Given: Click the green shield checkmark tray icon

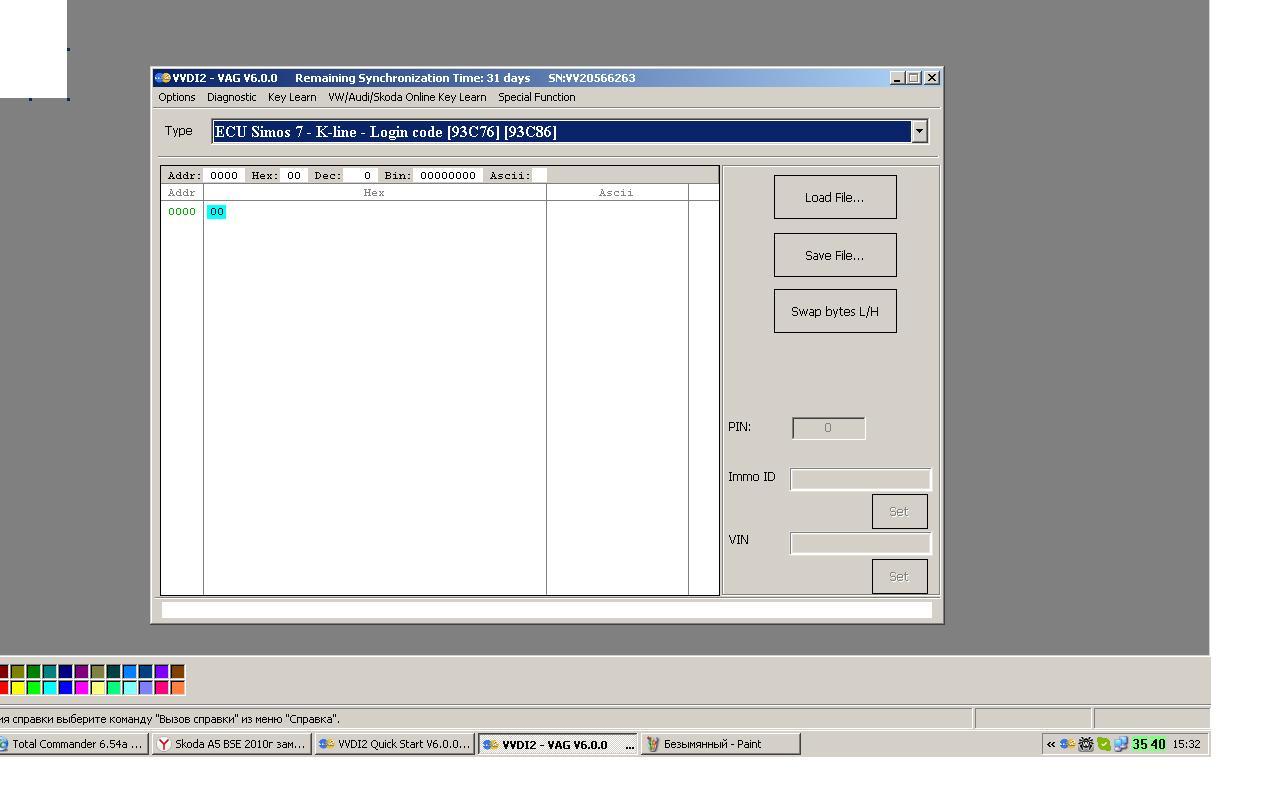Looking at the screenshot, I should click(1104, 744).
